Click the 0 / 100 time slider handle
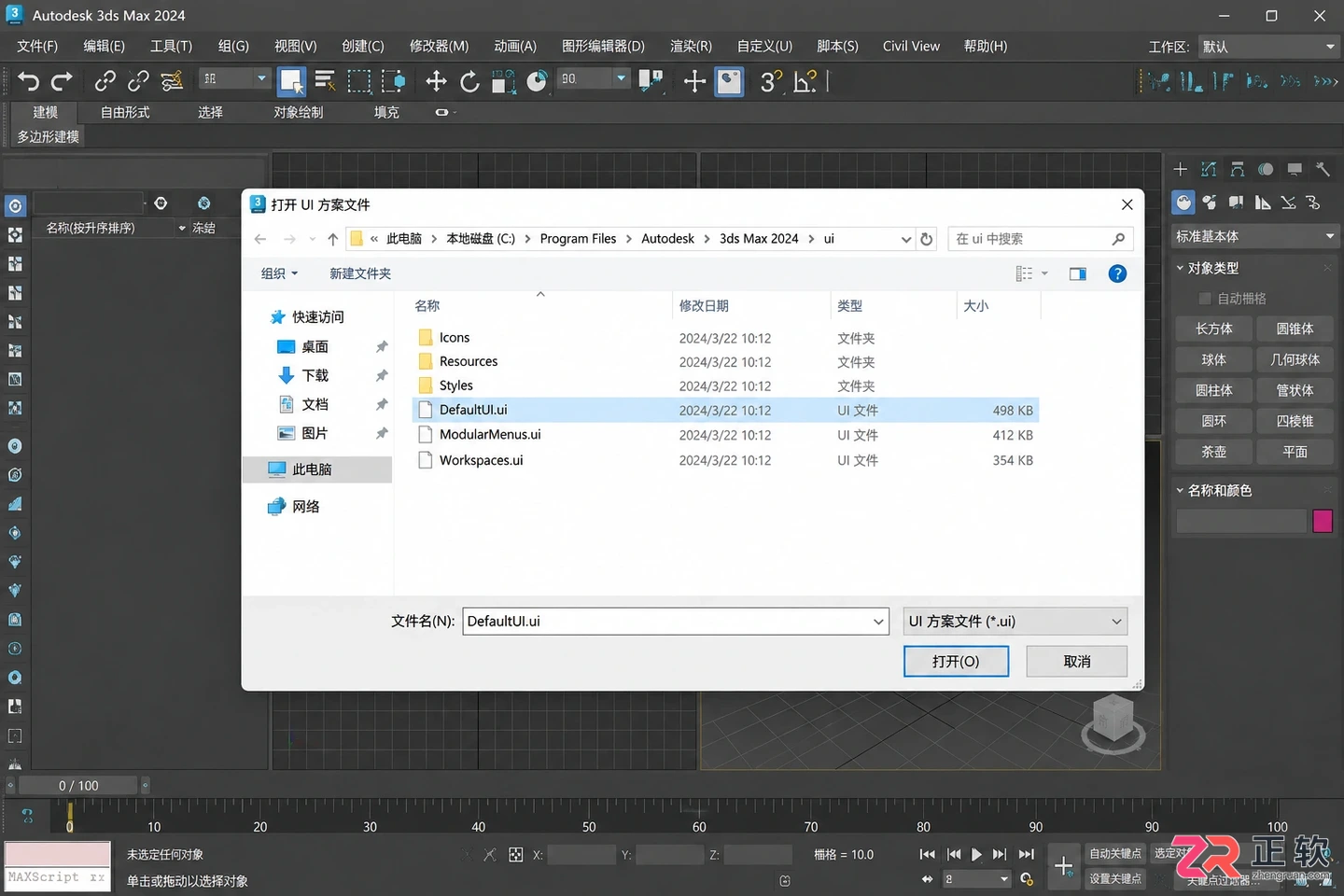This screenshot has height=896, width=1344. tap(78, 786)
